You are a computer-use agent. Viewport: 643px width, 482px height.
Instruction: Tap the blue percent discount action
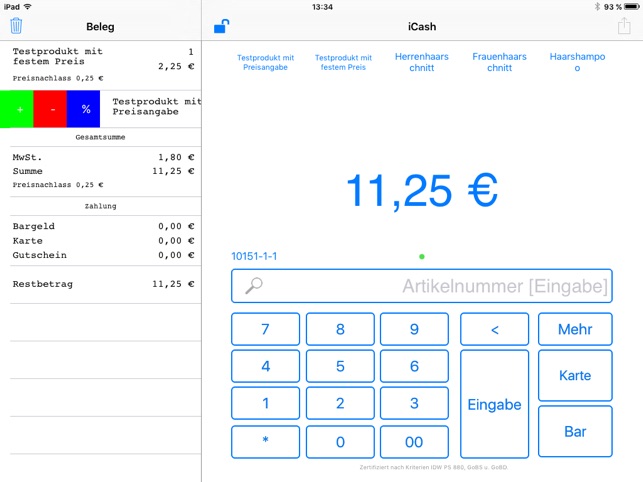(83, 109)
